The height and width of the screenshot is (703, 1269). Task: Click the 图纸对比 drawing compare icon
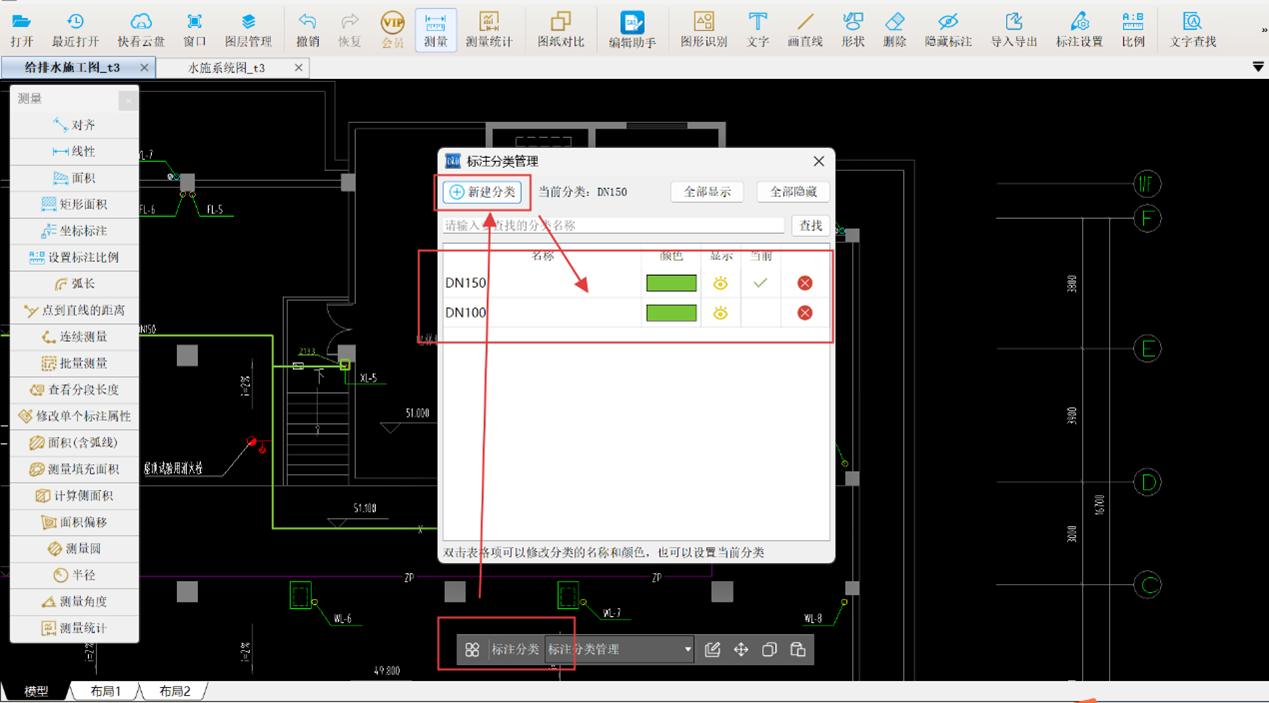pyautogui.click(x=560, y=29)
